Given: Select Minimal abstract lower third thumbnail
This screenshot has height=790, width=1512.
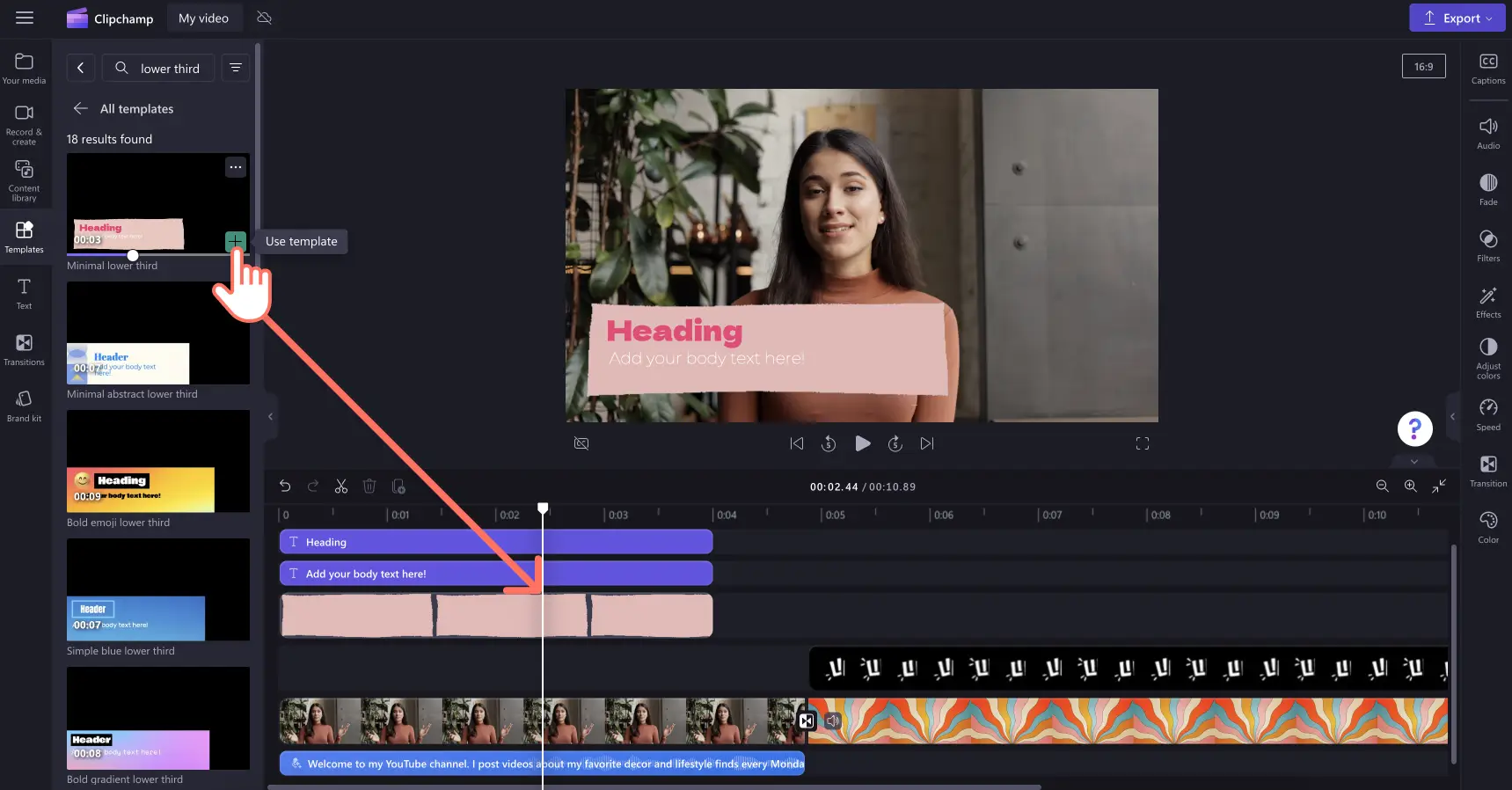Looking at the screenshot, I should coord(158,333).
